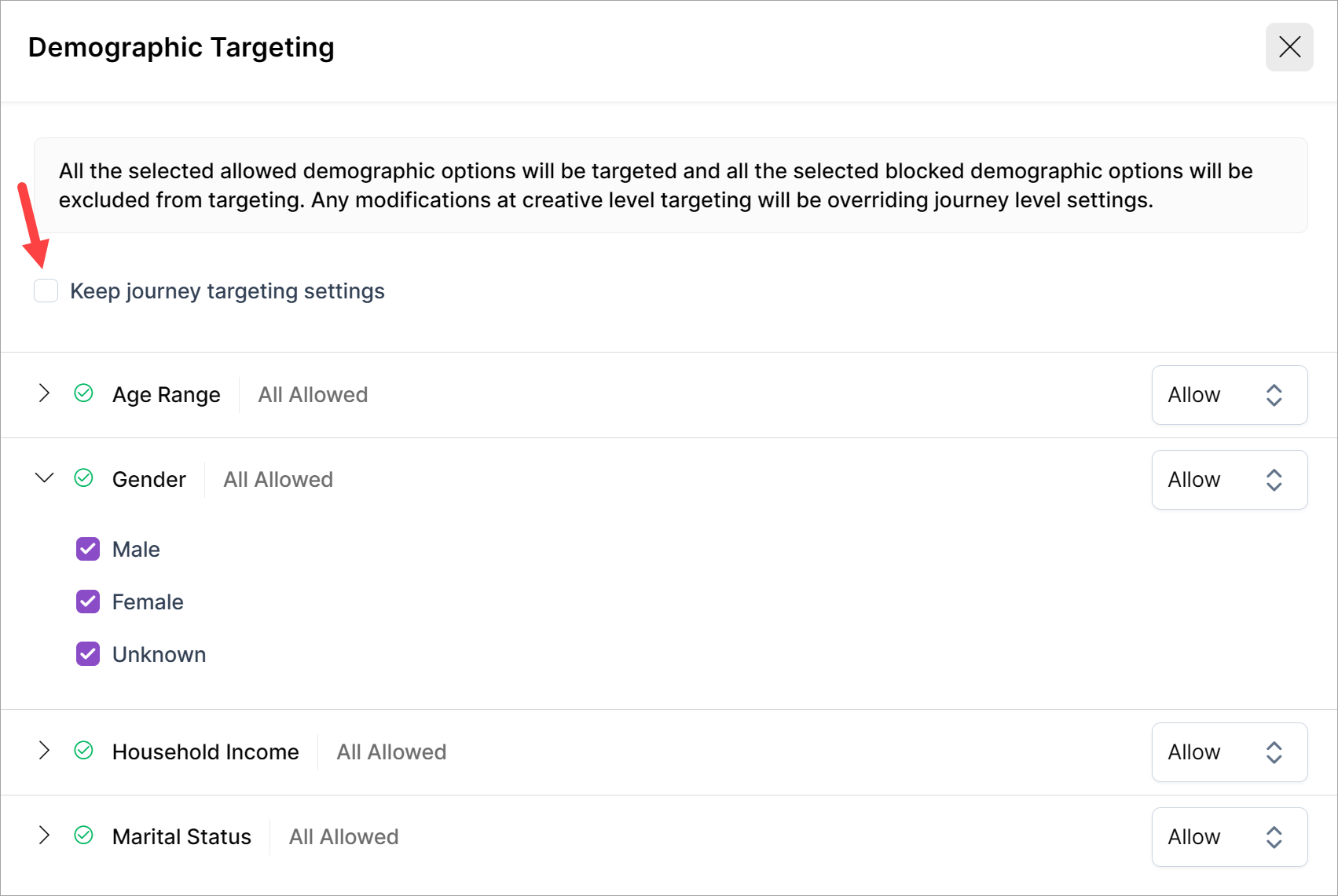Open the Age Range Allow dropdown
Viewport: 1338px width, 896px height.
click(x=1229, y=395)
